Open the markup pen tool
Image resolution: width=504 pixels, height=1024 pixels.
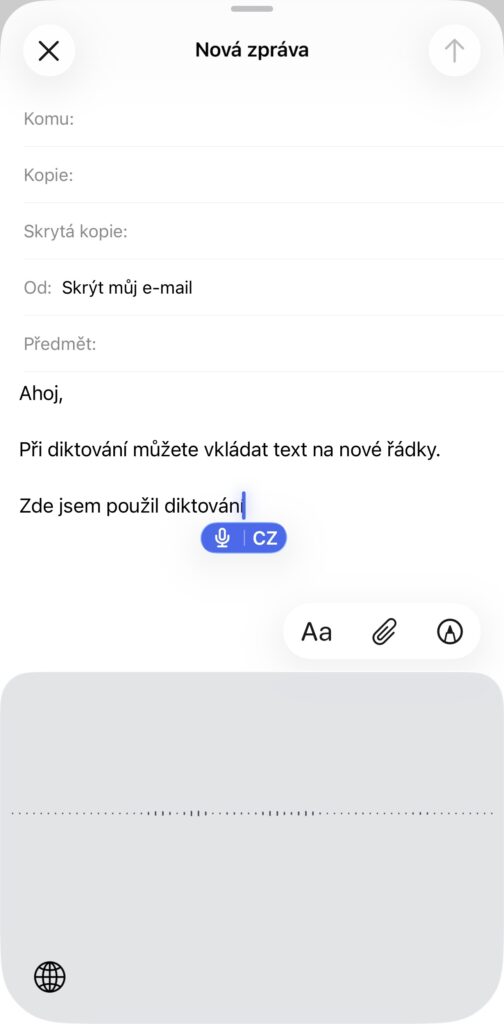click(450, 632)
